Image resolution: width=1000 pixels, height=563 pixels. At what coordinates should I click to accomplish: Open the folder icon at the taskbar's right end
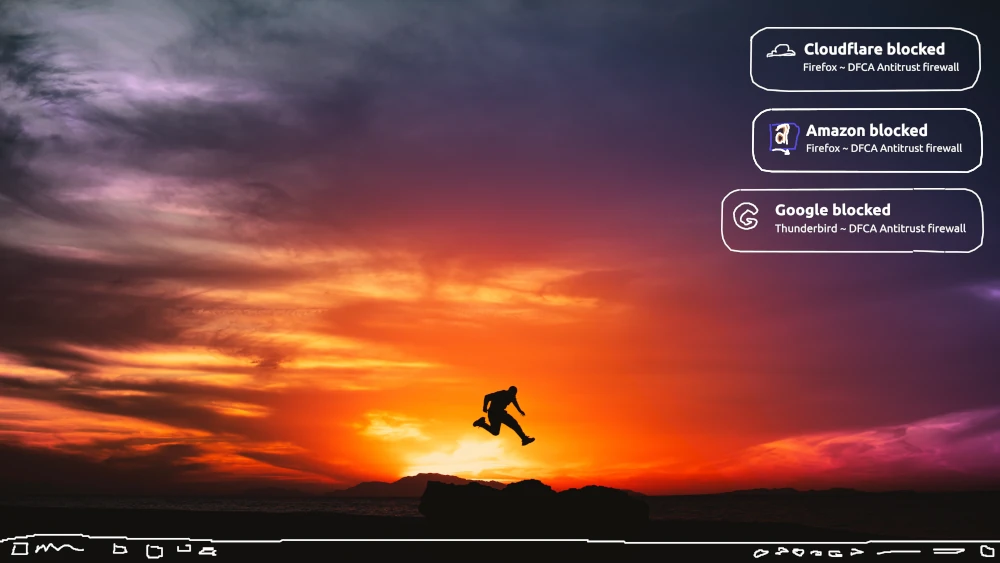pyautogui.click(x=987, y=551)
